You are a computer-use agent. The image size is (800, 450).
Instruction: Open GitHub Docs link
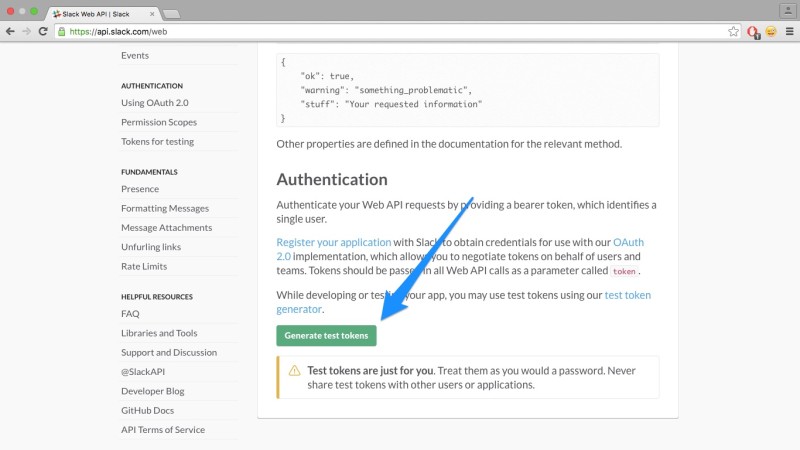pyautogui.click(x=147, y=411)
